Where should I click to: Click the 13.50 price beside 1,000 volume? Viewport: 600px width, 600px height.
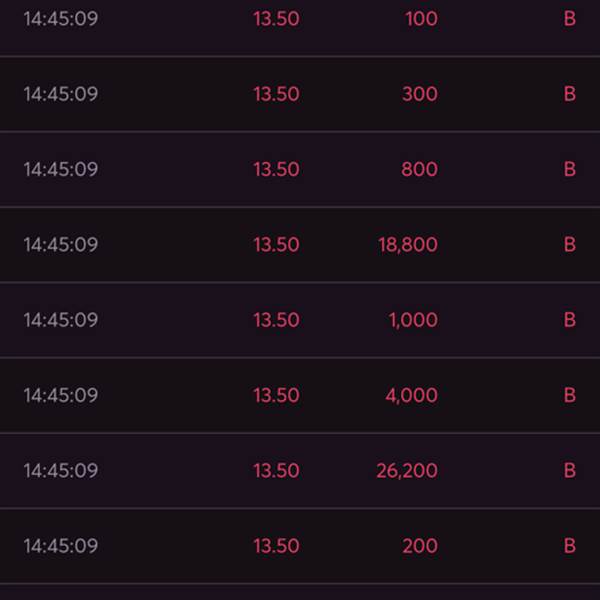tap(276, 320)
